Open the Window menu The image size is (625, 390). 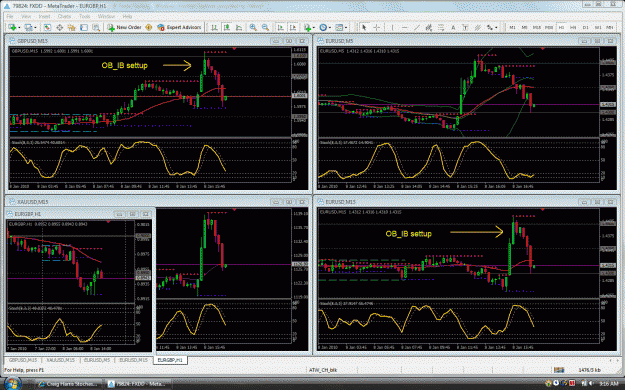coord(106,17)
